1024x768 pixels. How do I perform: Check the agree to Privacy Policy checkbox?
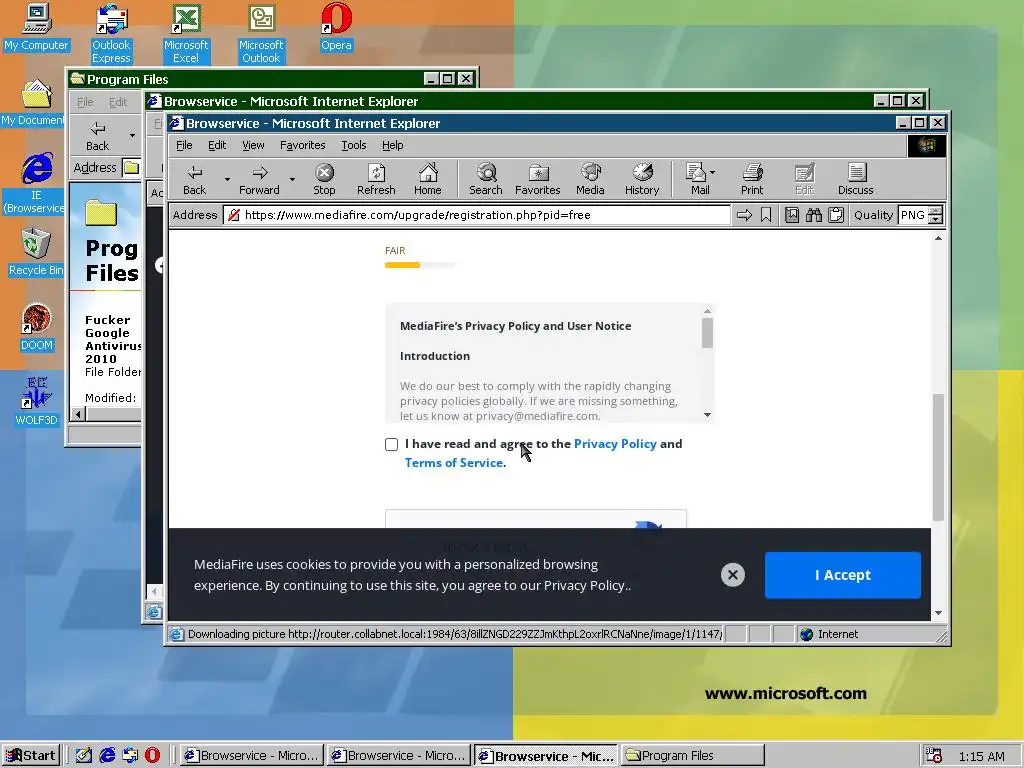pyautogui.click(x=391, y=444)
